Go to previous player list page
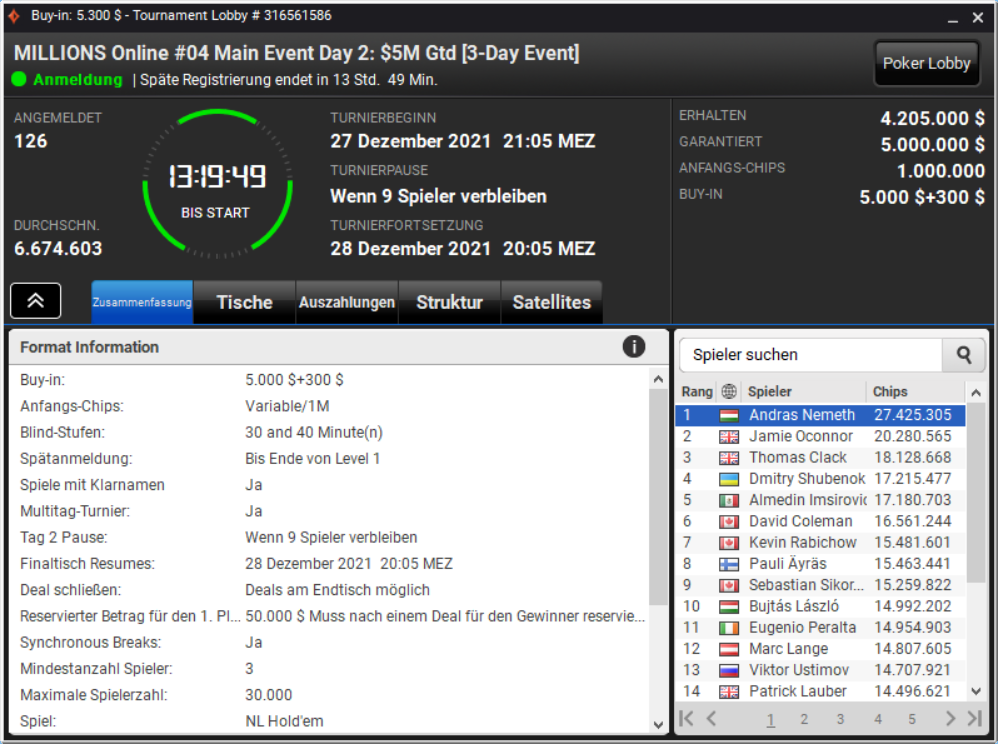Screen dimensions: 998x744 tap(712, 719)
